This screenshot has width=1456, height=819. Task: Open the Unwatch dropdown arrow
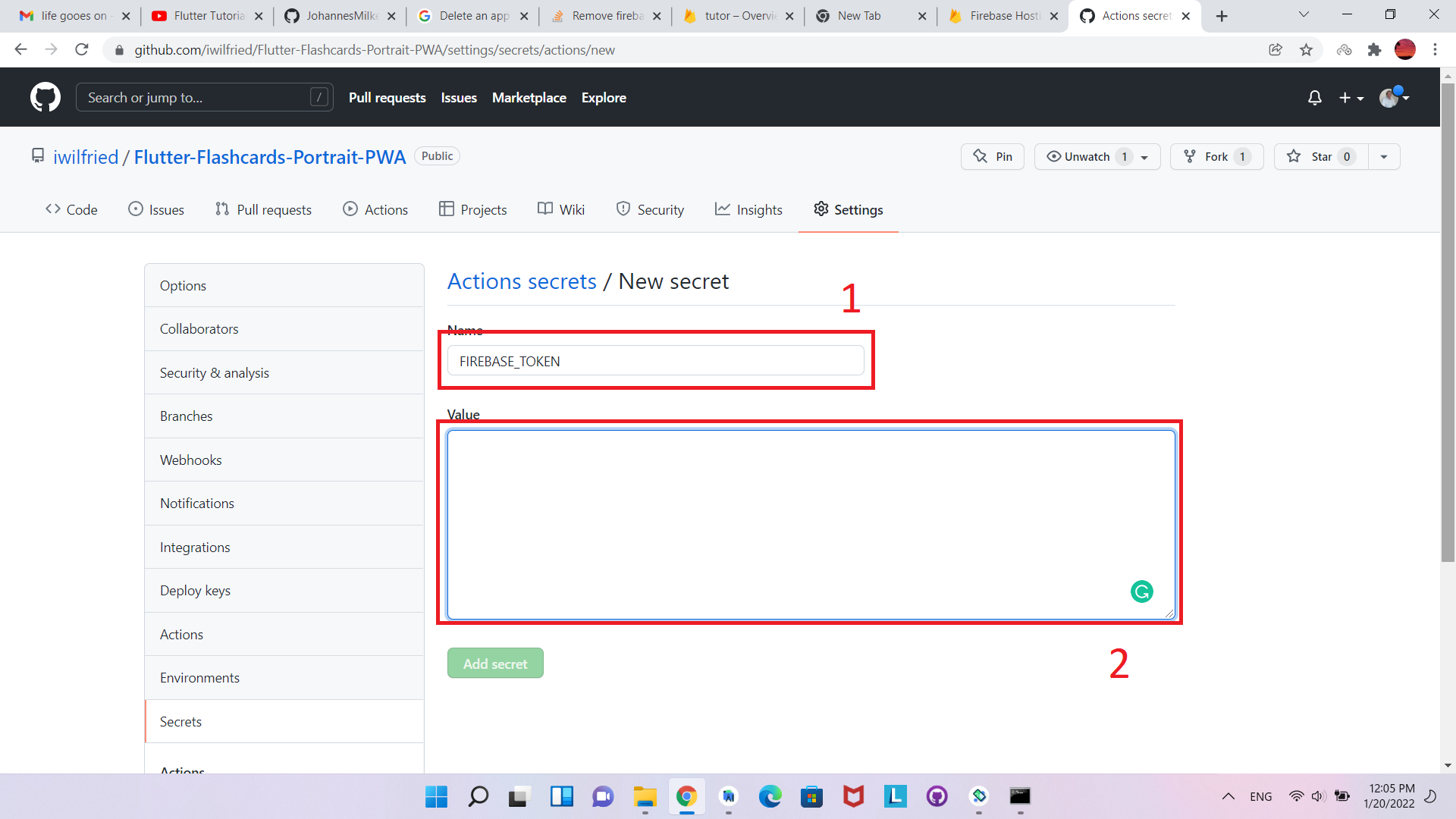(x=1144, y=156)
